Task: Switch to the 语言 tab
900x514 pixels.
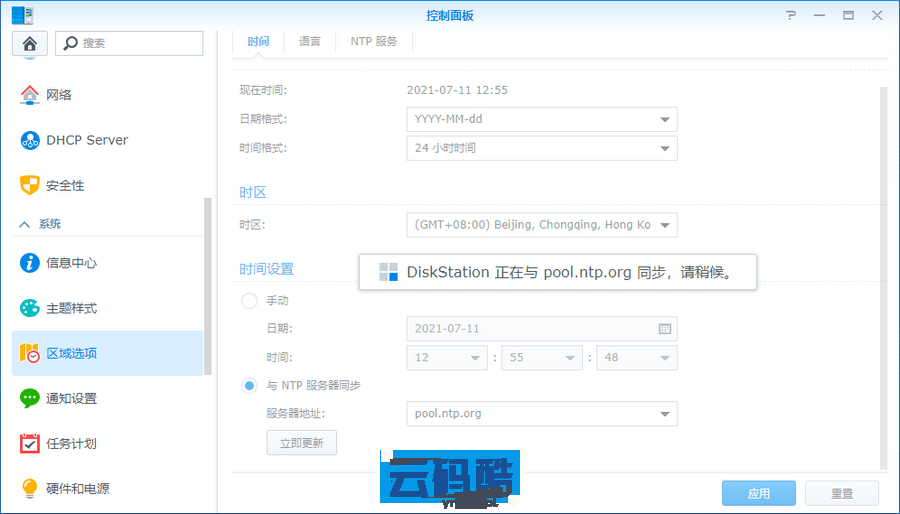Action: tap(310, 41)
